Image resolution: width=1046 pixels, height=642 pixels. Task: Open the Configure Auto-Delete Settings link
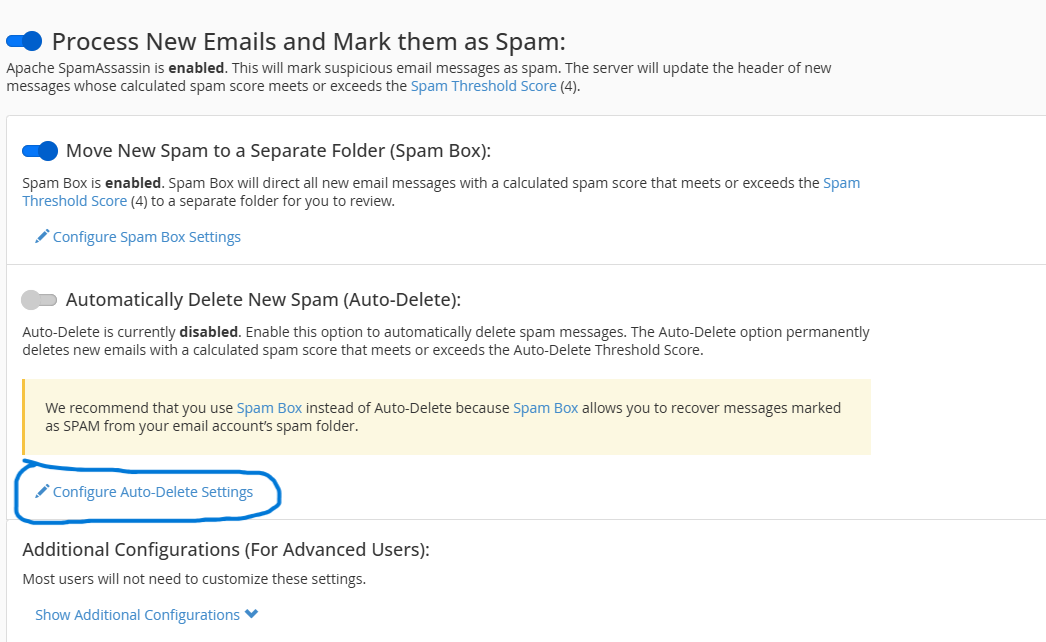152,492
